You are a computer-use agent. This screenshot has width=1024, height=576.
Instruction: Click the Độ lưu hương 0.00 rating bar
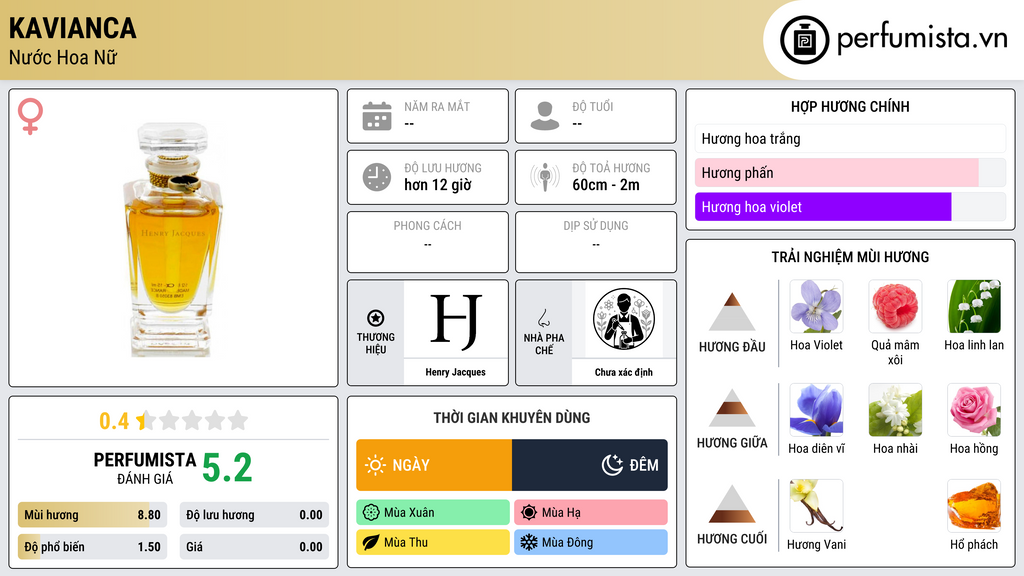pos(254,515)
